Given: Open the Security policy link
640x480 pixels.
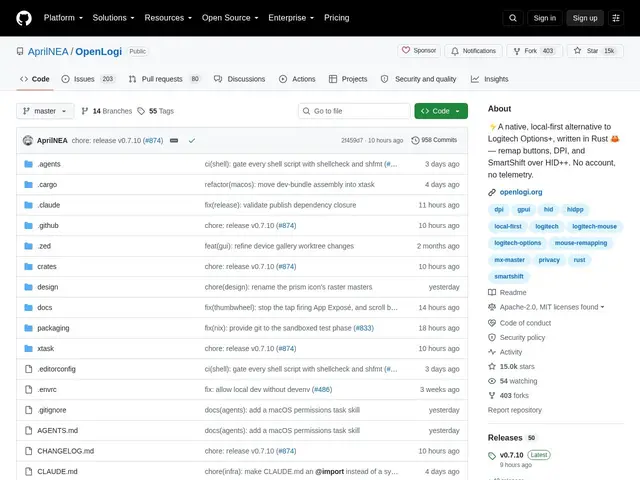Looking at the screenshot, I should pos(517,338).
